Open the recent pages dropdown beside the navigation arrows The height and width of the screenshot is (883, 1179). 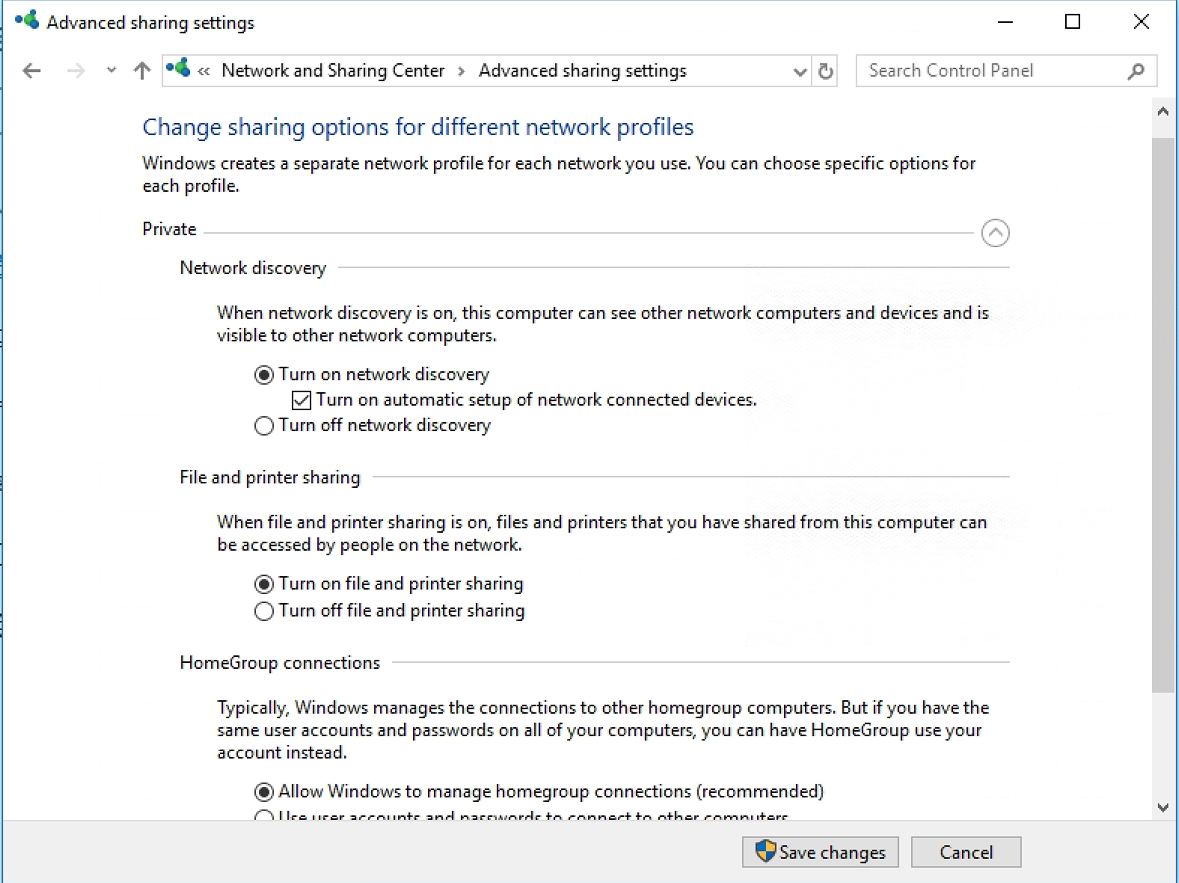110,71
